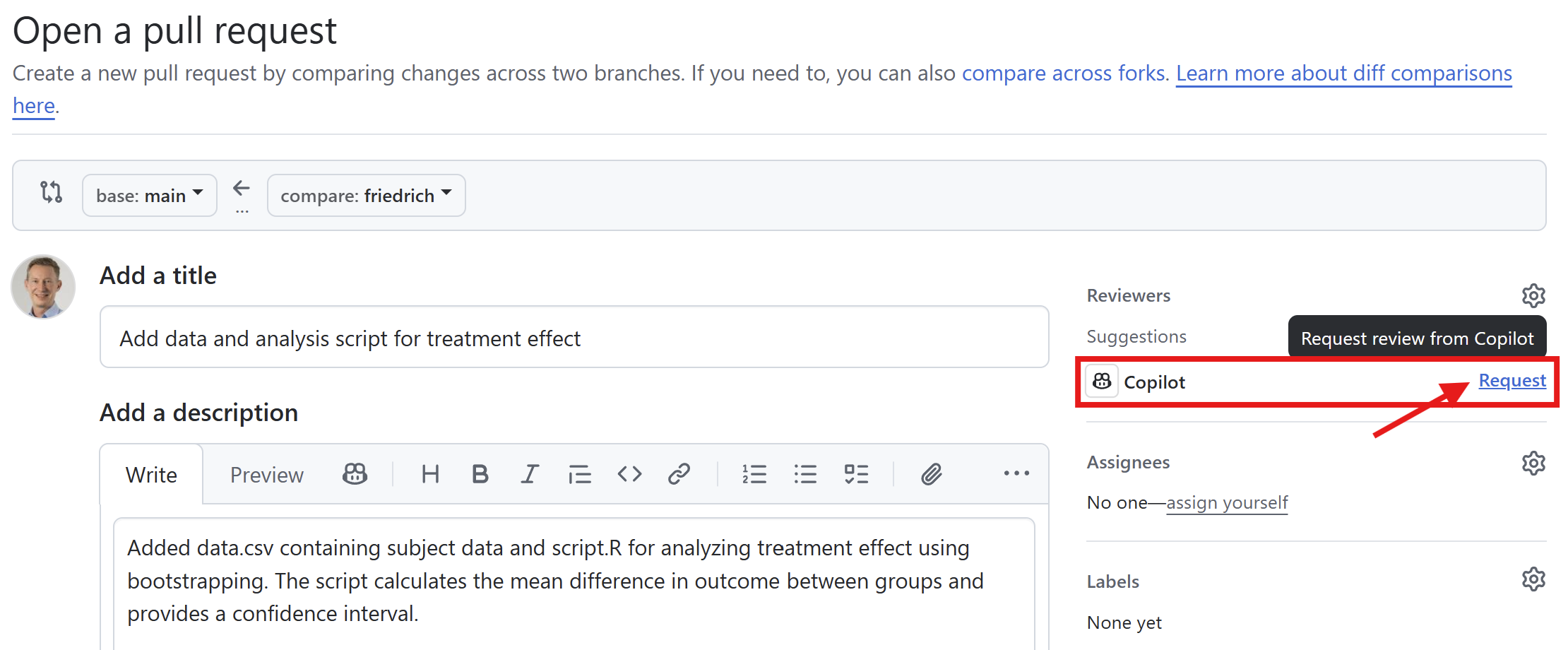Image resolution: width=1568 pixels, height=650 pixels.
Task: Apply italic text formatting
Action: tap(530, 474)
